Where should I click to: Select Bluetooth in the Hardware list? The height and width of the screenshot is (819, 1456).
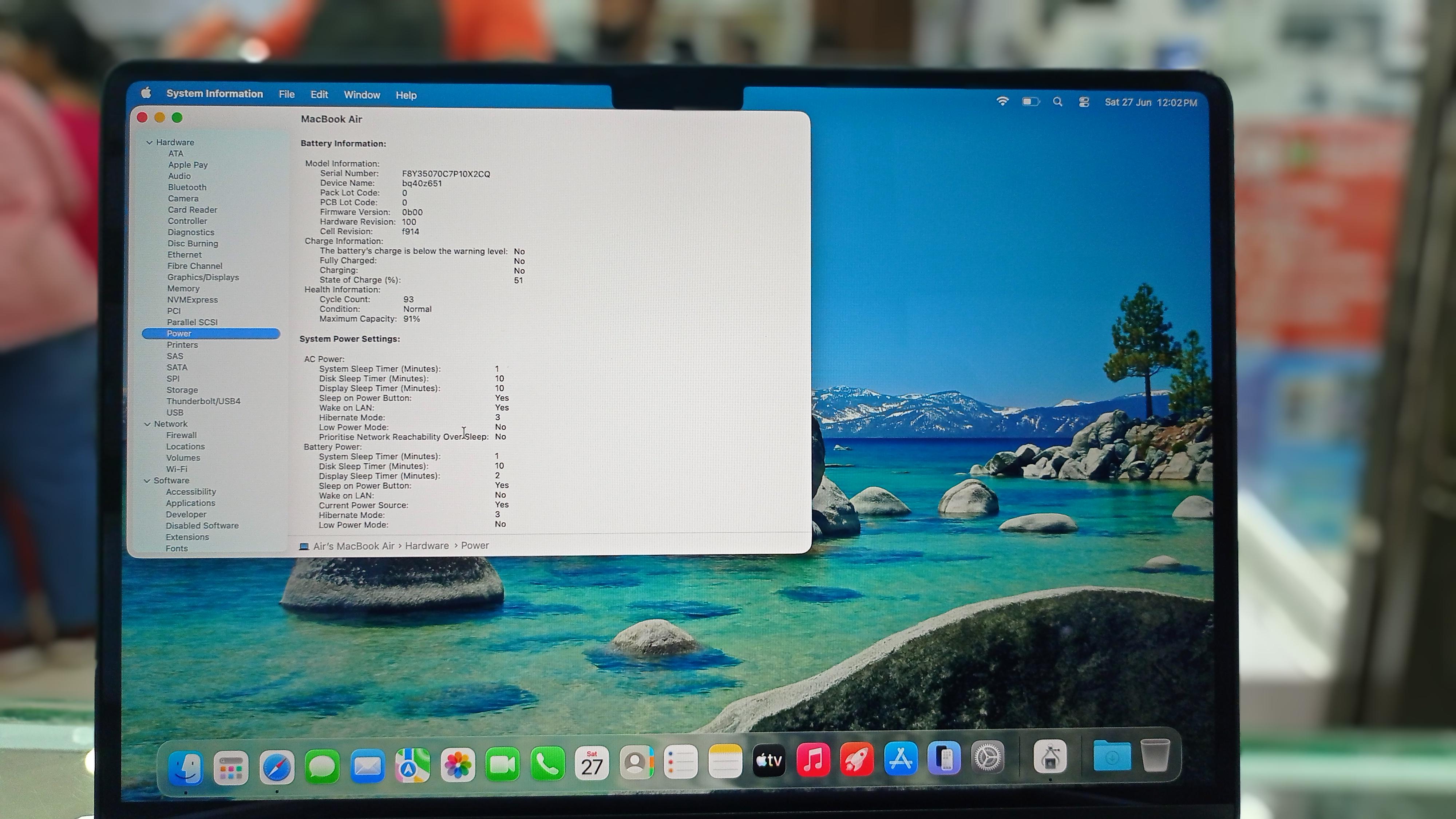coord(187,187)
